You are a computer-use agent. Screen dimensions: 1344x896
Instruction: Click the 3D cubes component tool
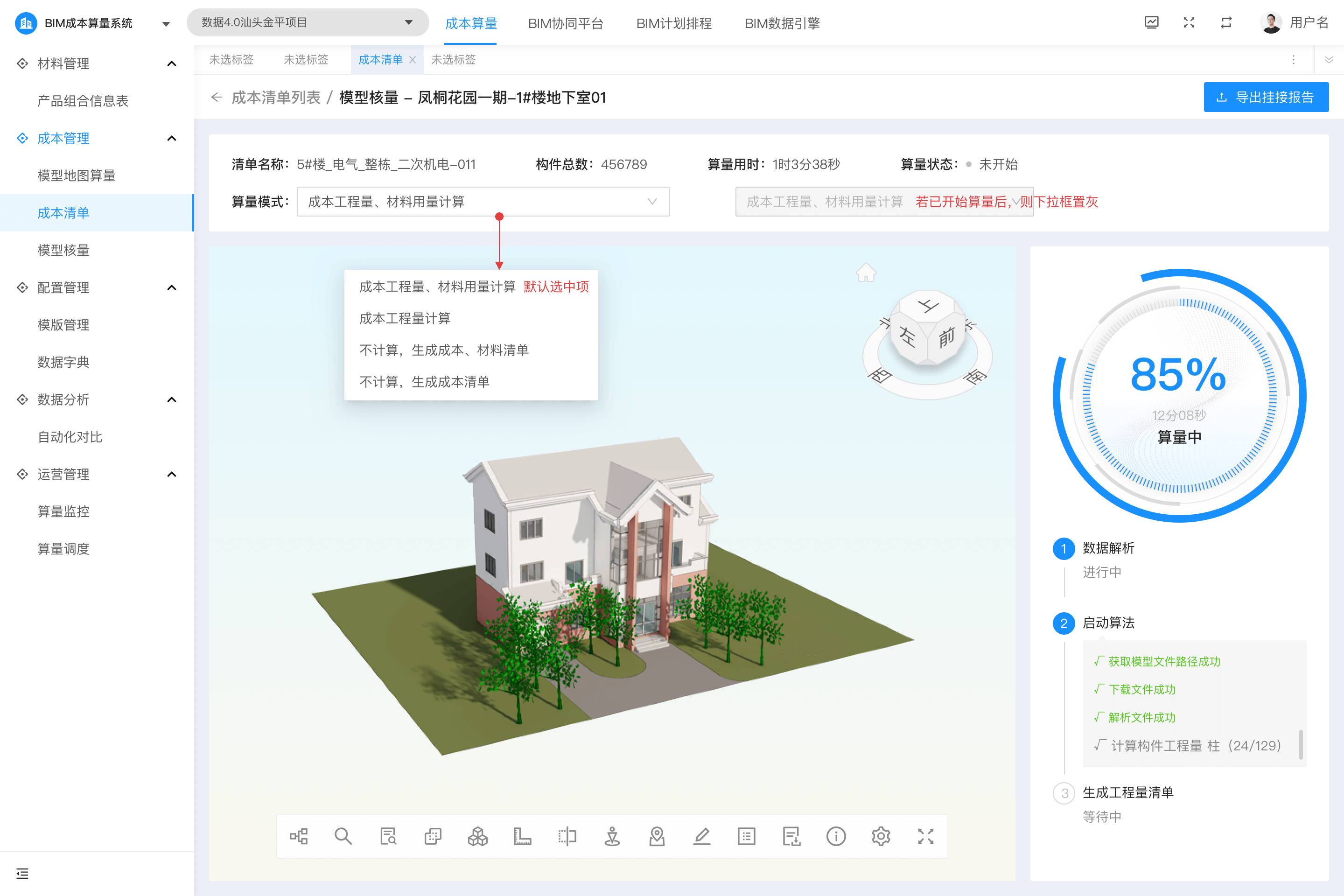click(x=478, y=837)
